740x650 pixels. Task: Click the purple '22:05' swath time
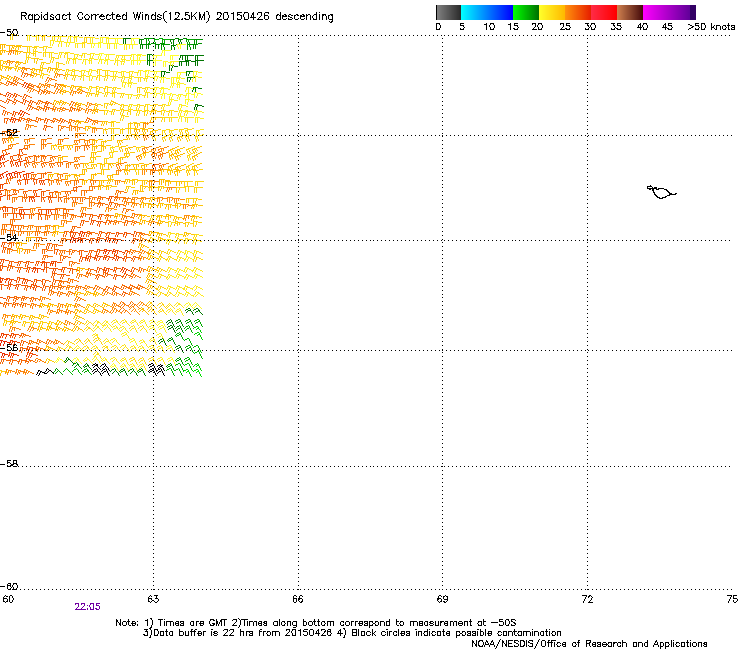(87, 607)
